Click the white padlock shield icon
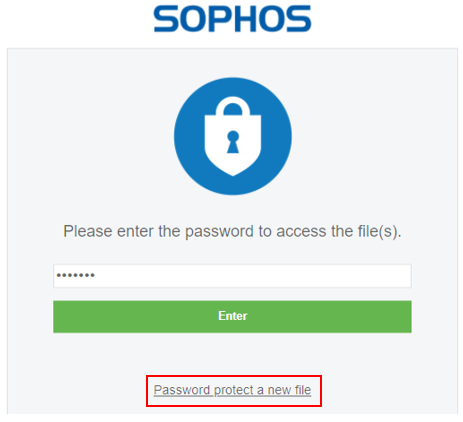 [233, 136]
